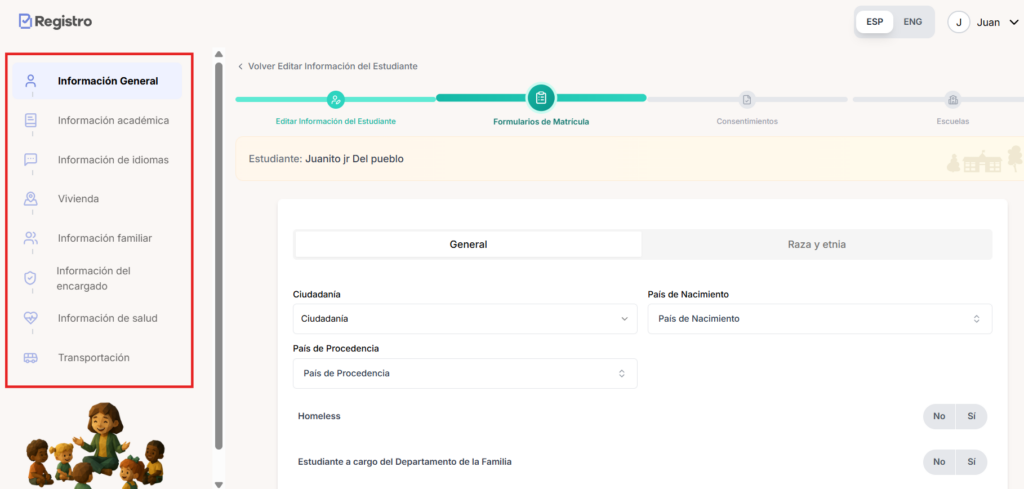Click the Vivienda location pin icon

pyautogui.click(x=31, y=198)
